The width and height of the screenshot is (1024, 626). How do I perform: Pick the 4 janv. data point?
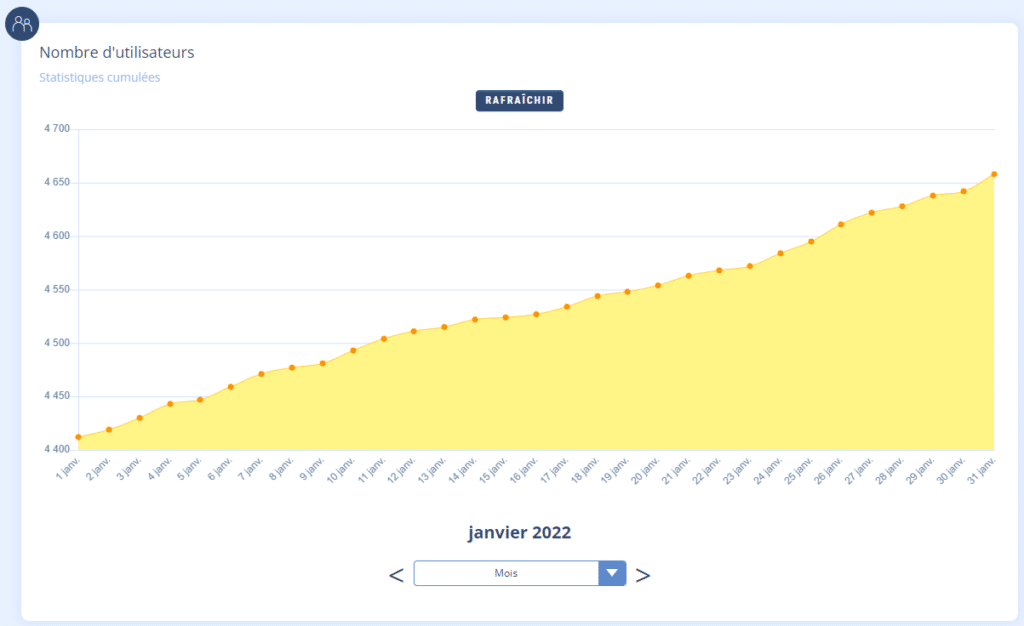(x=170, y=404)
